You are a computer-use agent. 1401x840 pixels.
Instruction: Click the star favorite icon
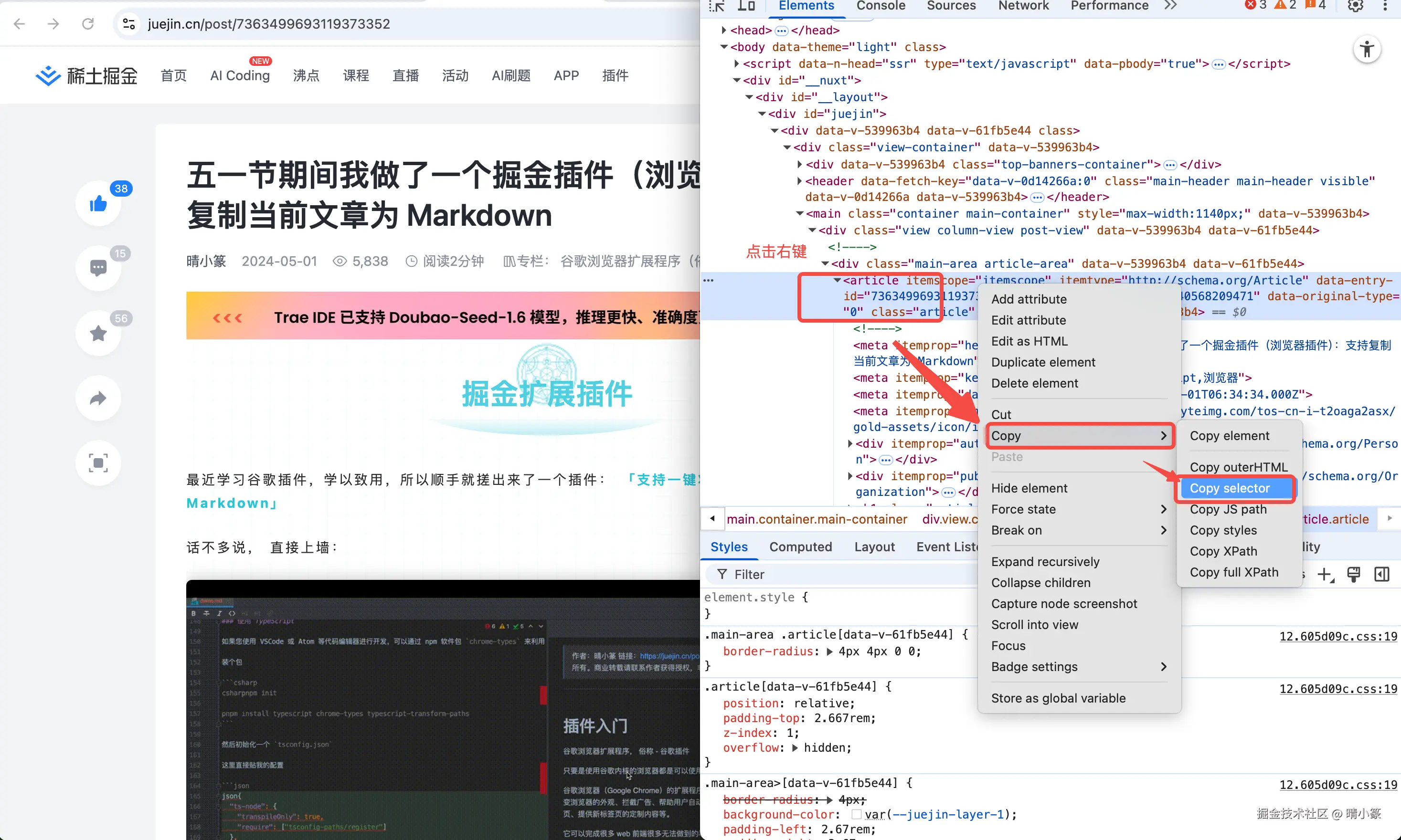pyautogui.click(x=98, y=334)
